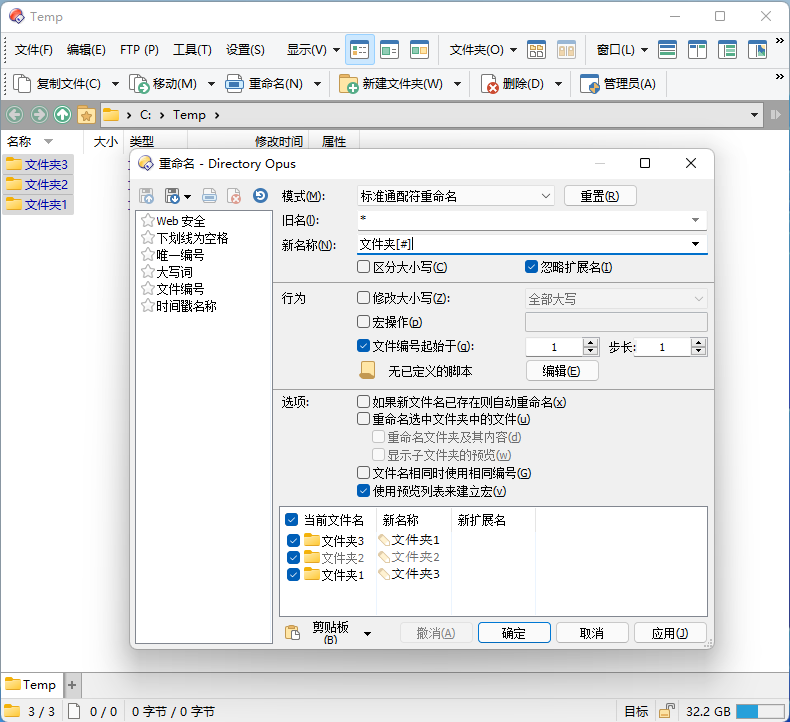
Task: Click the OK (确定) button
Action: click(x=514, y=633)
